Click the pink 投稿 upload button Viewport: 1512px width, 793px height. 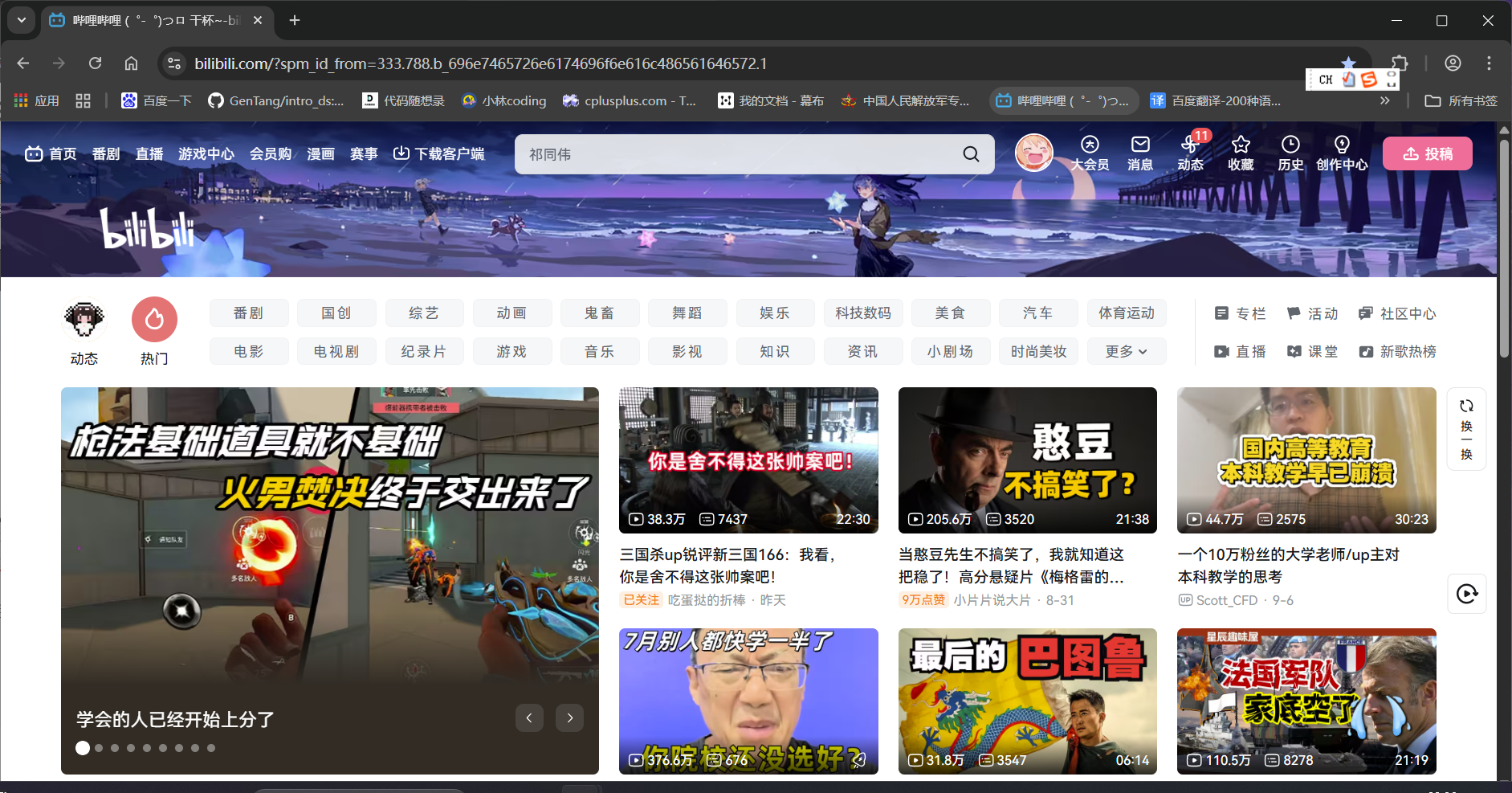coord(1427,153)
